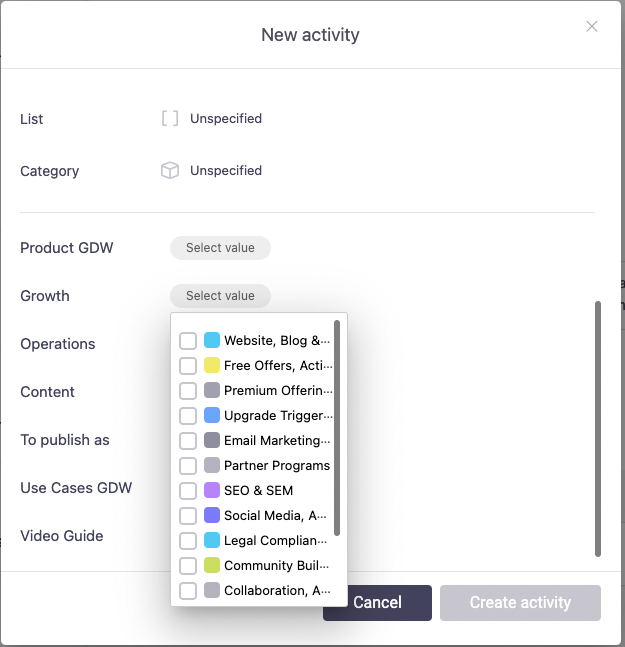This screenshot has height=647, width=625.
Task: Open the List Unspecified selector
Action: click(225, 119)
